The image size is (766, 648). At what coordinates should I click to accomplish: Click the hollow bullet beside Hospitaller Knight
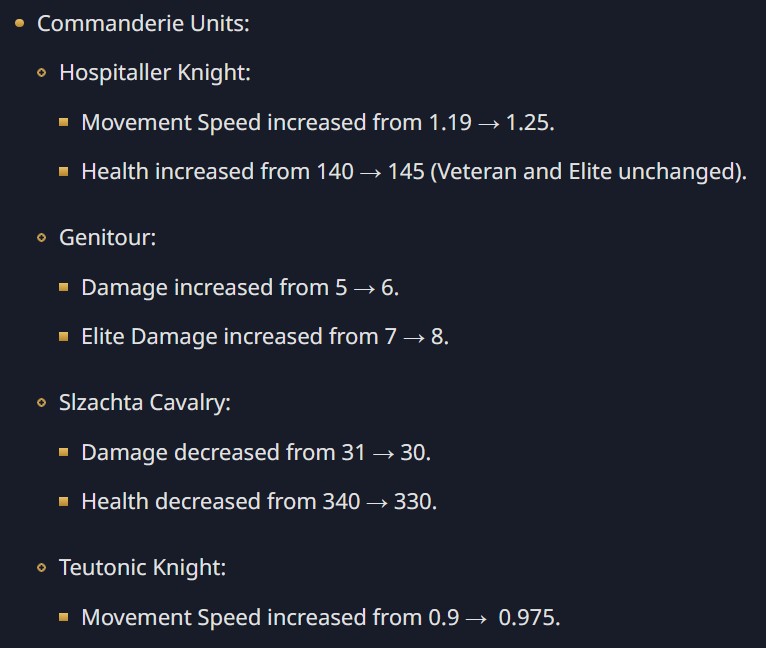point(42,73)
